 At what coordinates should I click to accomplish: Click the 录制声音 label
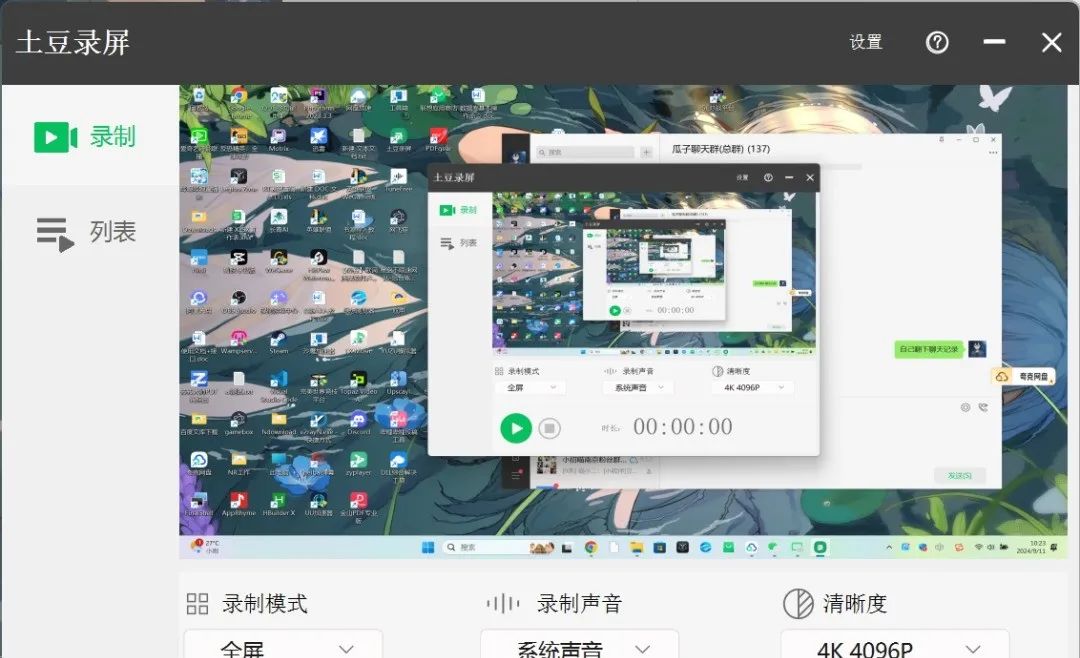pos(579,604)
